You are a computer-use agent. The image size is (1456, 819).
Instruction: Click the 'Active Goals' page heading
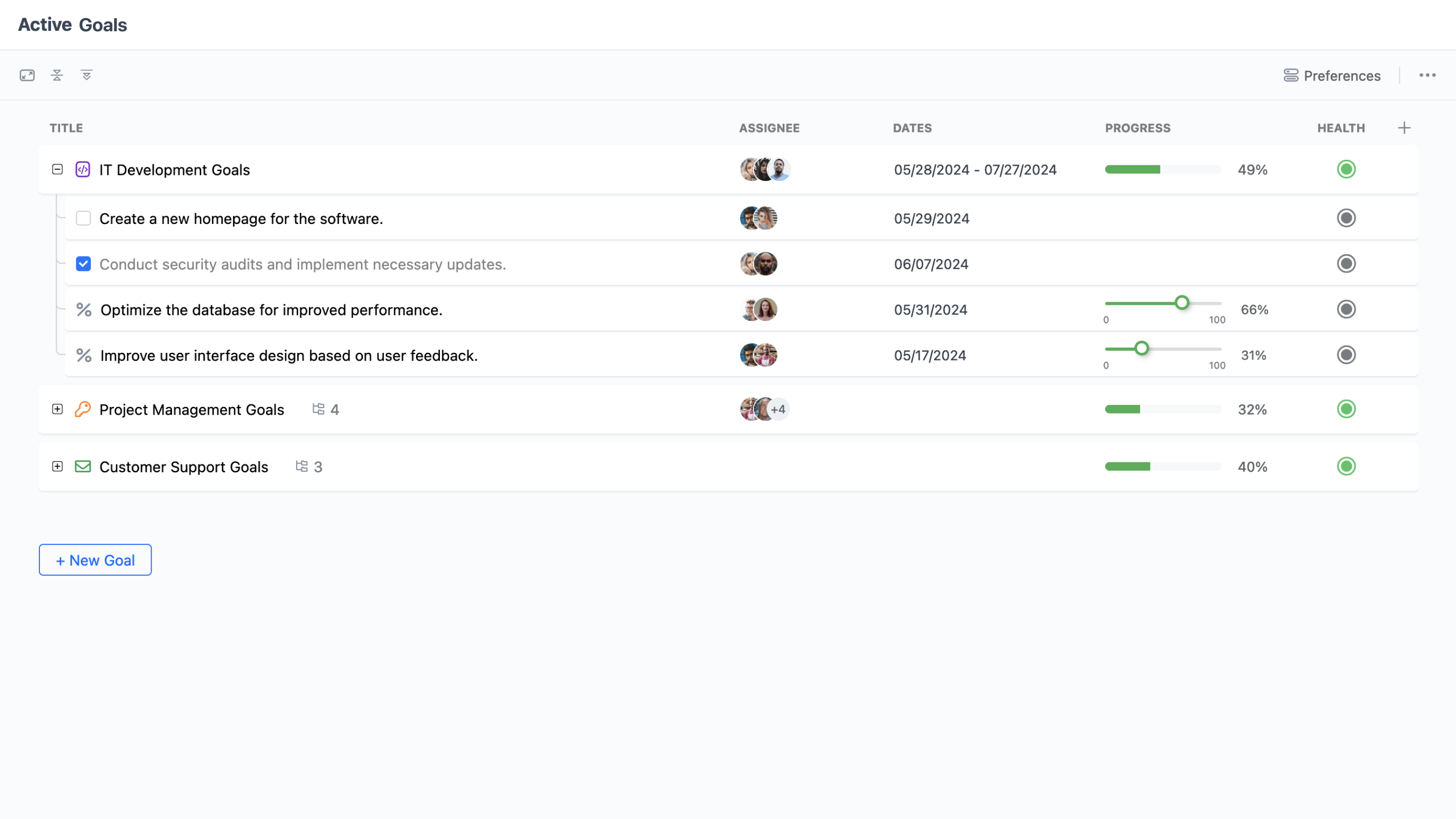[x=72, y=25]
